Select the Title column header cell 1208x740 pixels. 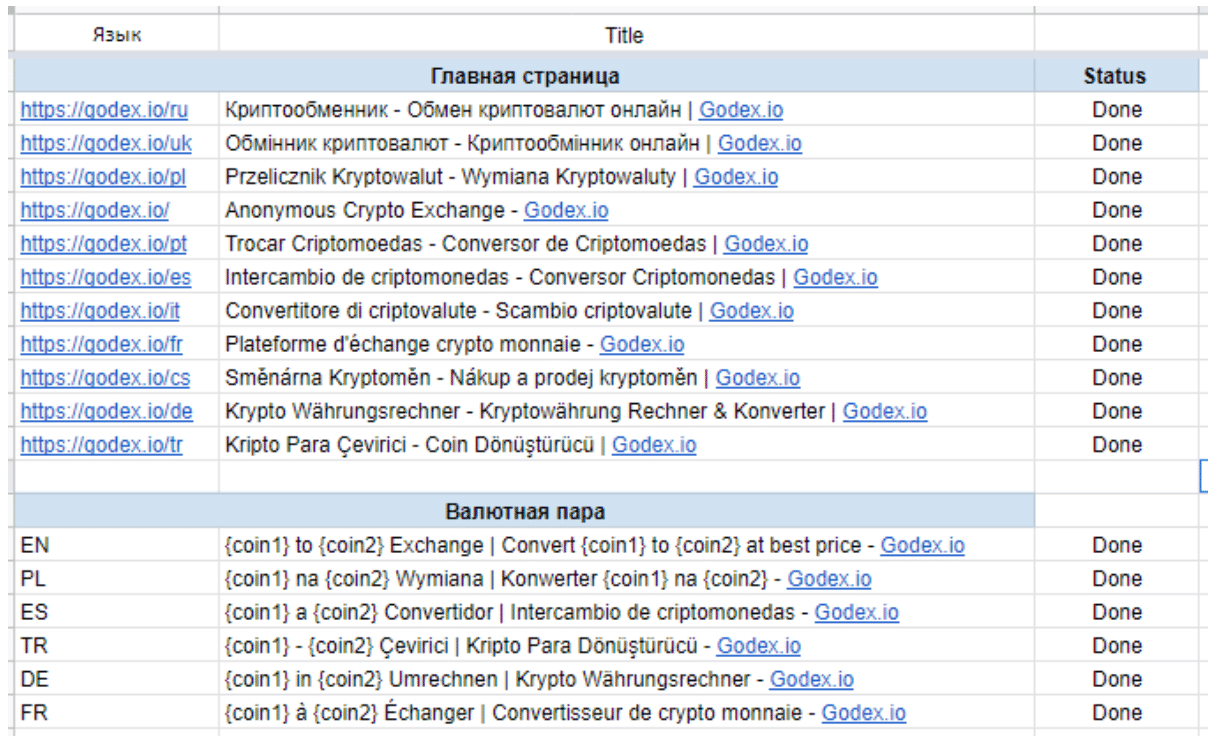[625, 35]
